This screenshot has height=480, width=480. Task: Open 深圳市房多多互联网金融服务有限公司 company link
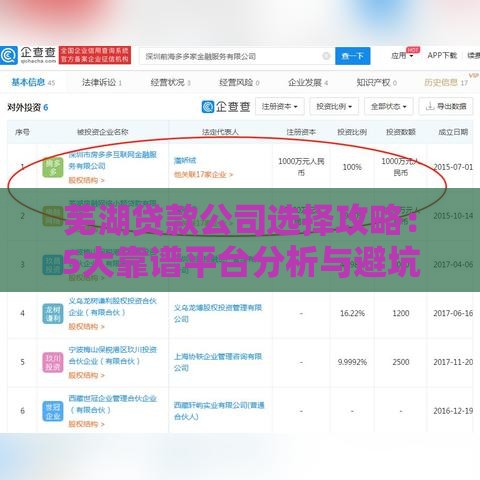[112, 160]
